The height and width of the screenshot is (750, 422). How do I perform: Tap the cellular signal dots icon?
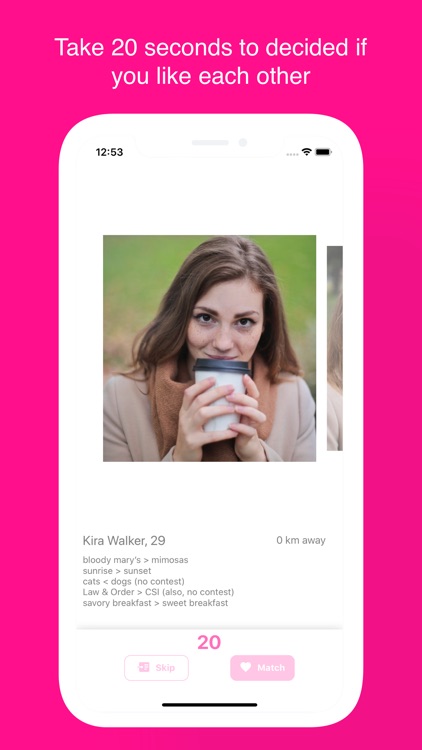[292, 154]
